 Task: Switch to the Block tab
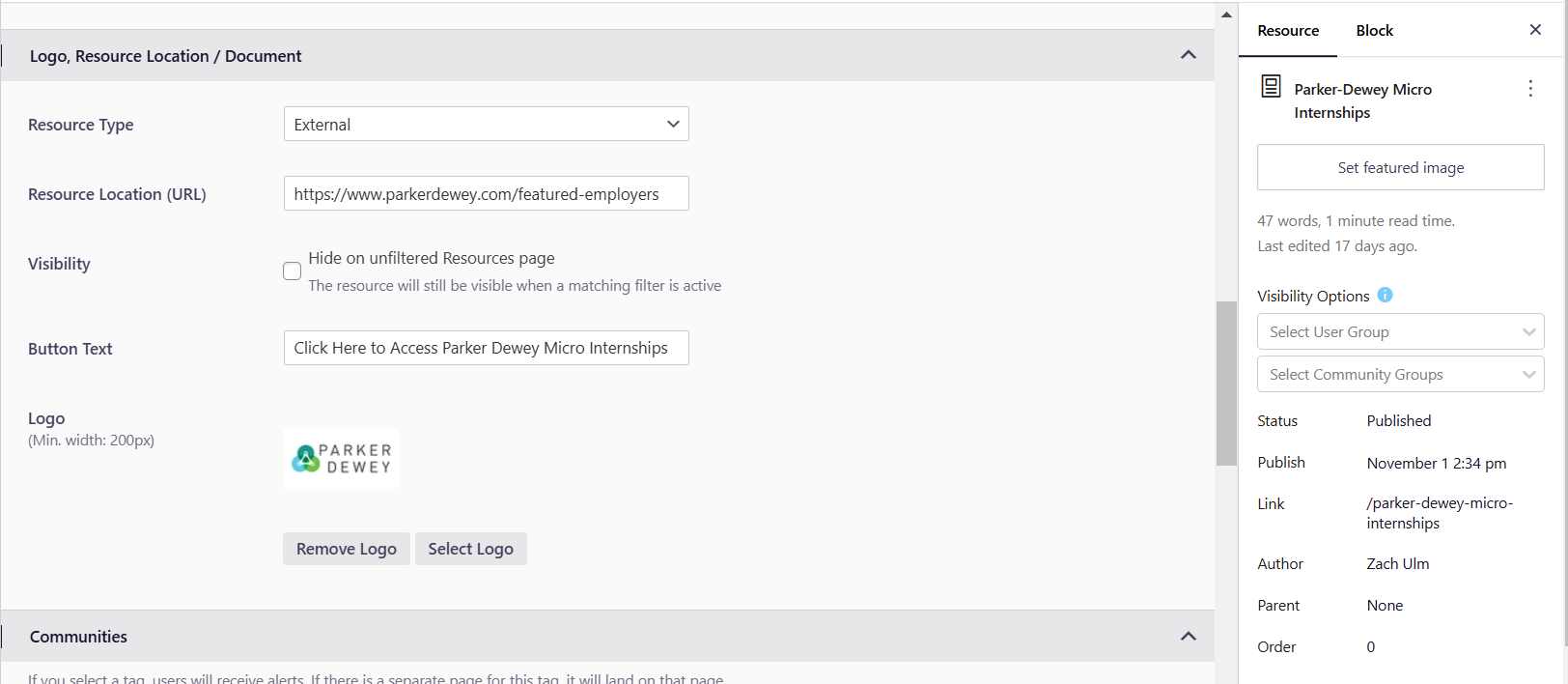pyautogui.click(x=1374, y=31)
